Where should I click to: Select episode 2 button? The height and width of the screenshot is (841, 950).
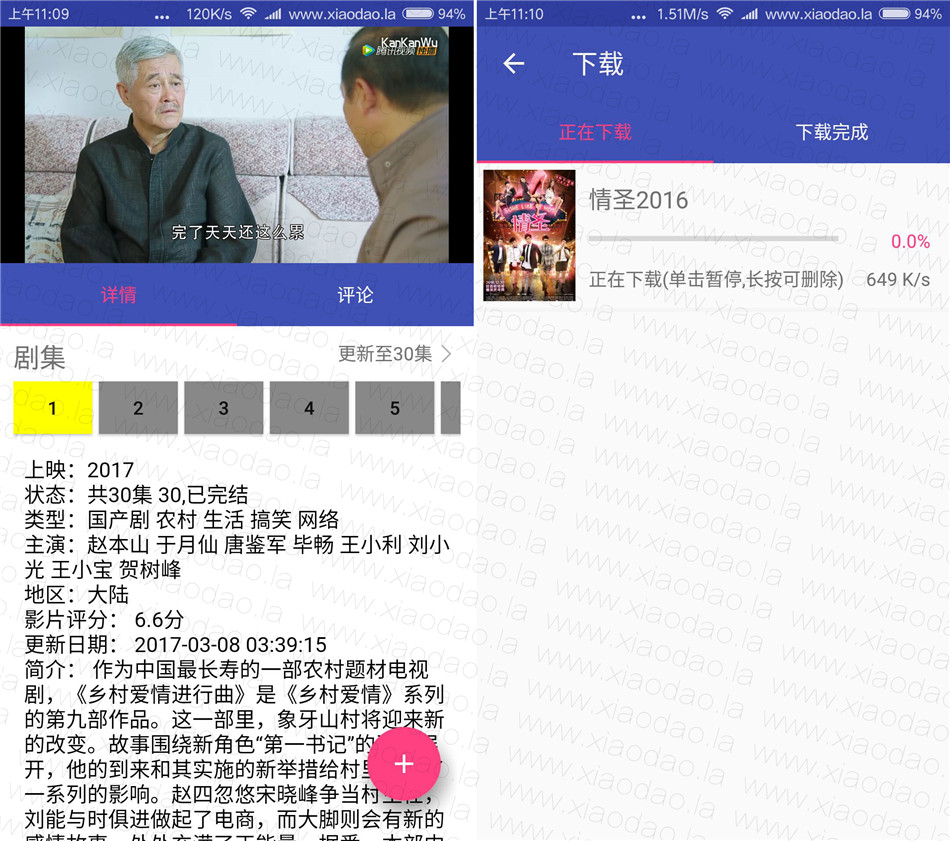[x=138, y=408]
